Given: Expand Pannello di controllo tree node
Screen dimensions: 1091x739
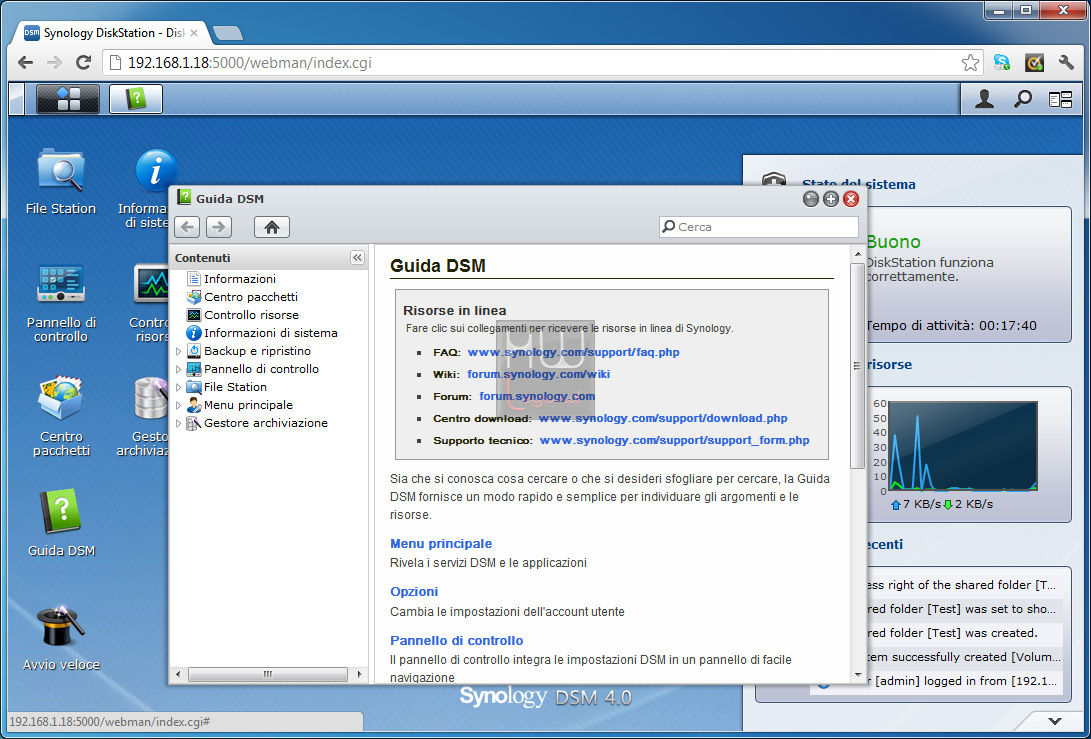Looking at the screenshot, I should [x=178, y=370].
